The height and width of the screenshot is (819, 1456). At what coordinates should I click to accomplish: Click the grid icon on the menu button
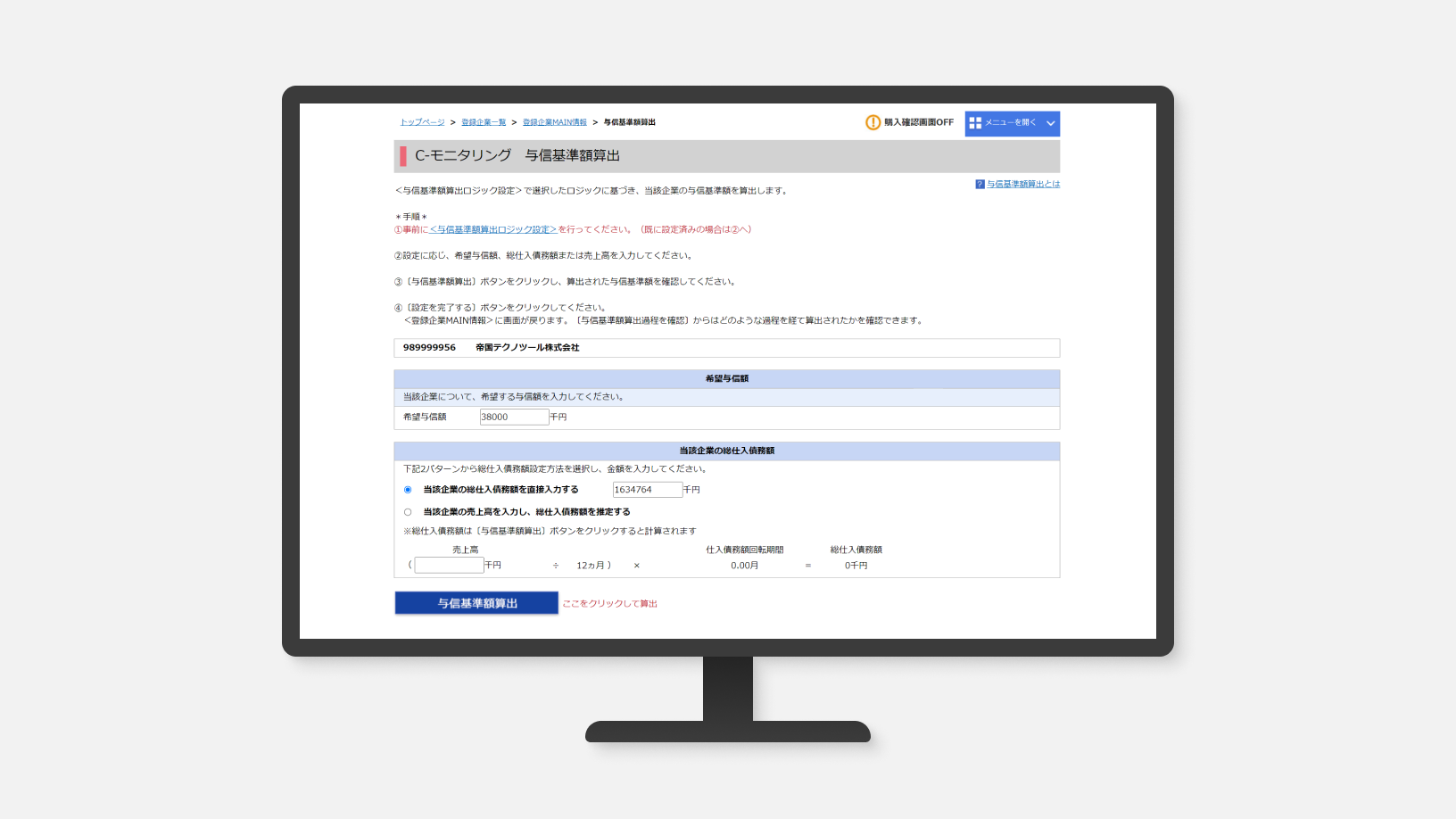(x=975, y=123)
